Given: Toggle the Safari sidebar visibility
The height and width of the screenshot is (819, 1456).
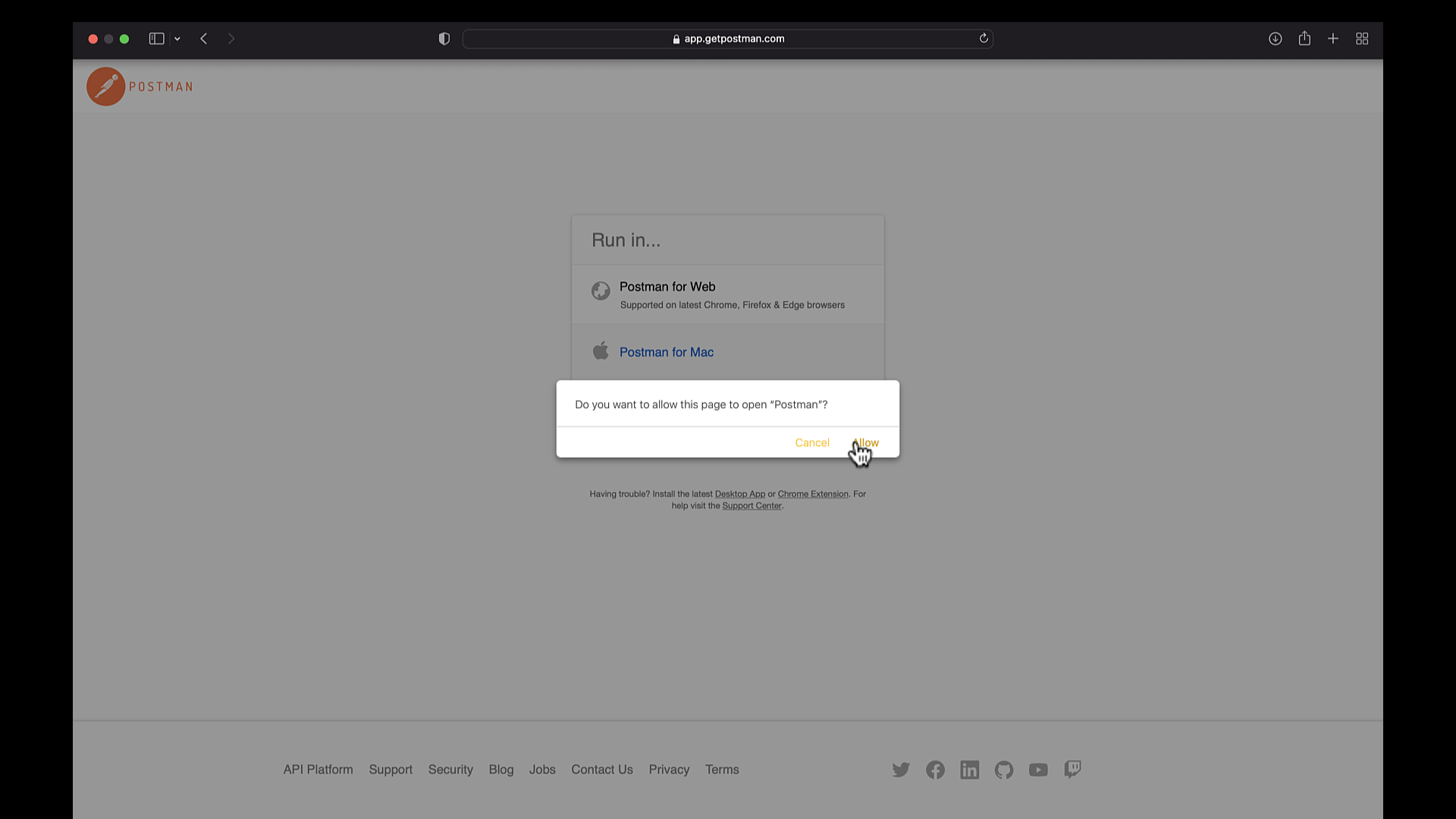Looking at the screenshot, I should tap(156, 39).
